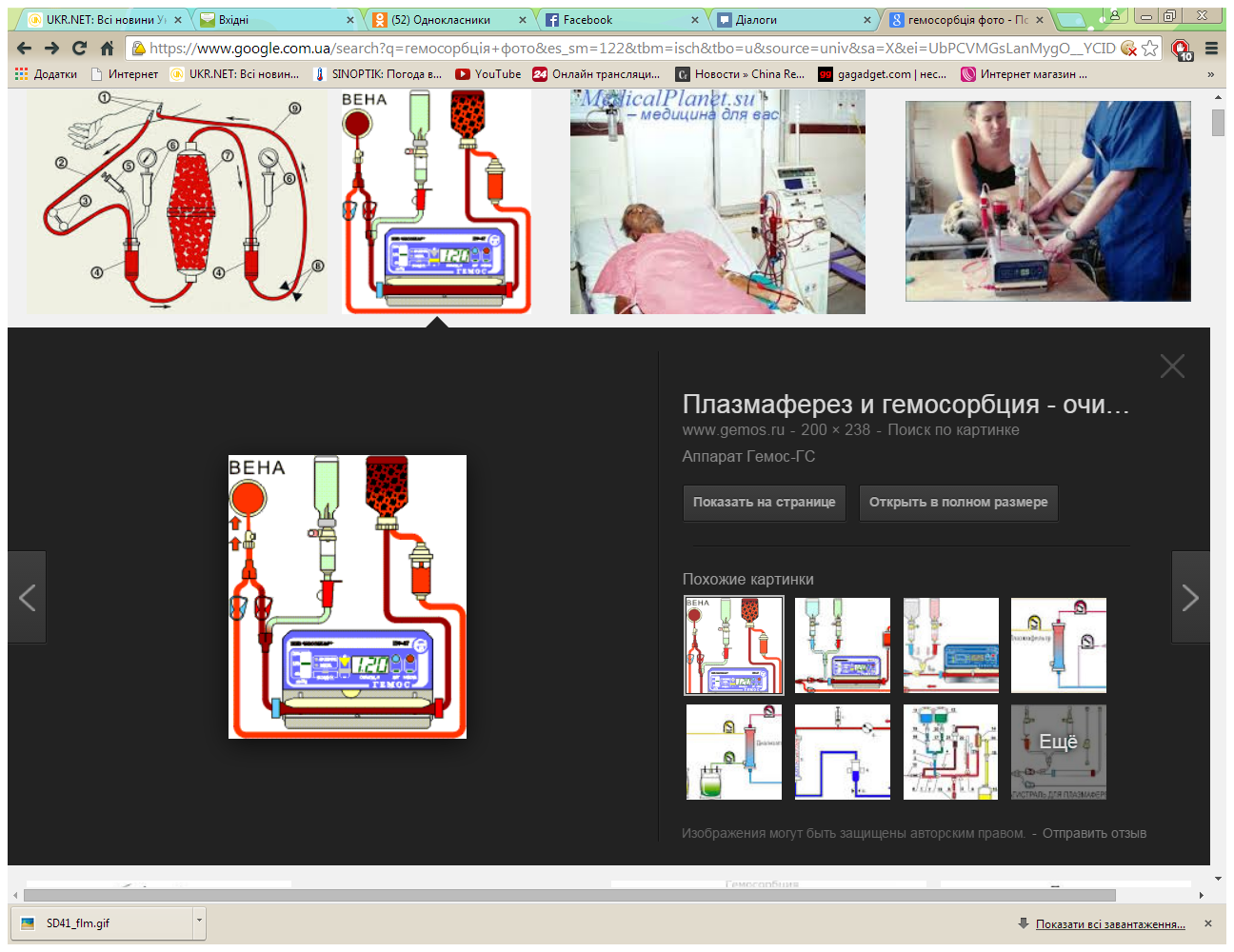
Task: Open the Chrome main menu
Action: 1211,48
